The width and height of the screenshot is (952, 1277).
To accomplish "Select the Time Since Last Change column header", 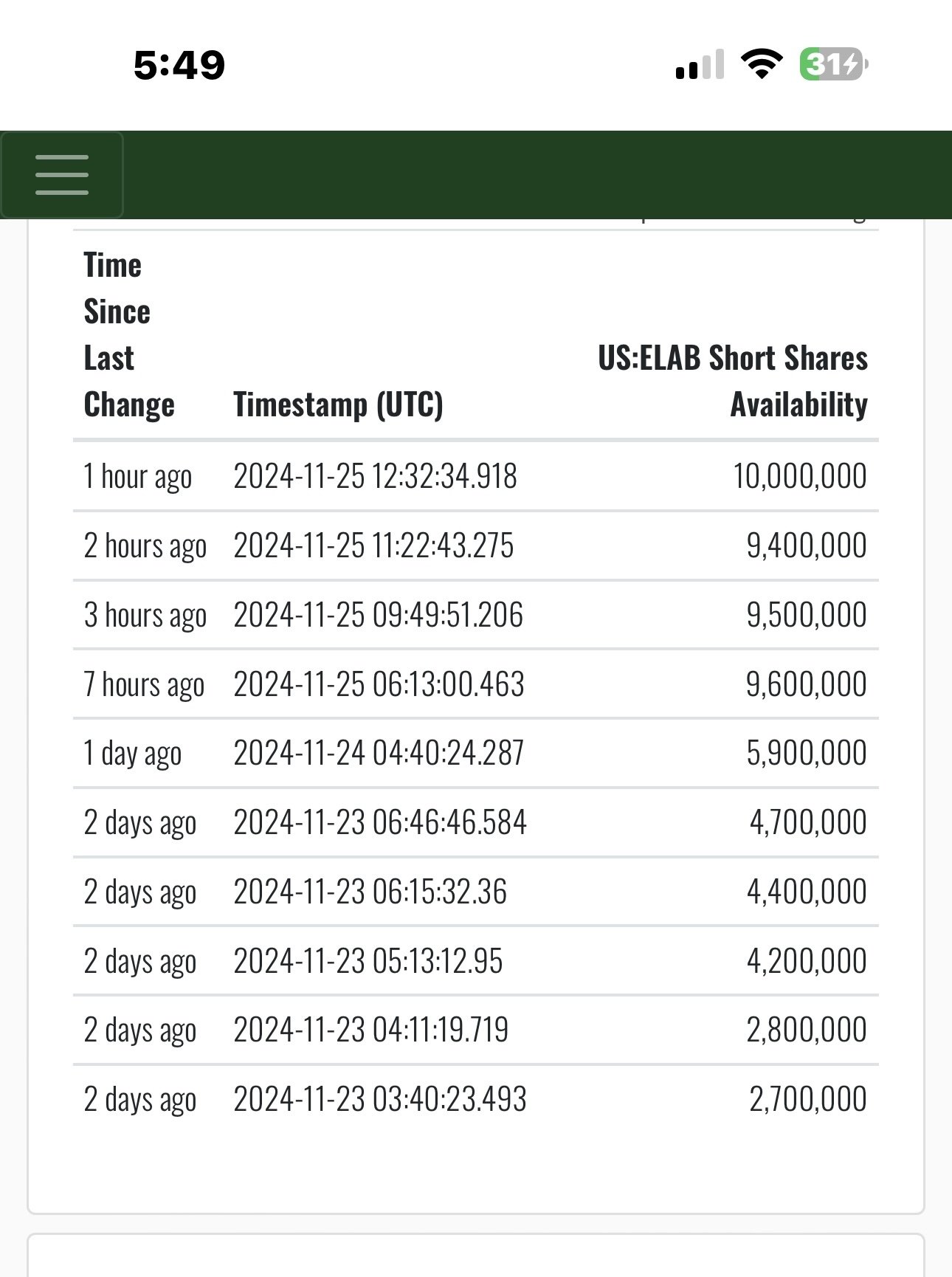I will (x=129, y=335).
